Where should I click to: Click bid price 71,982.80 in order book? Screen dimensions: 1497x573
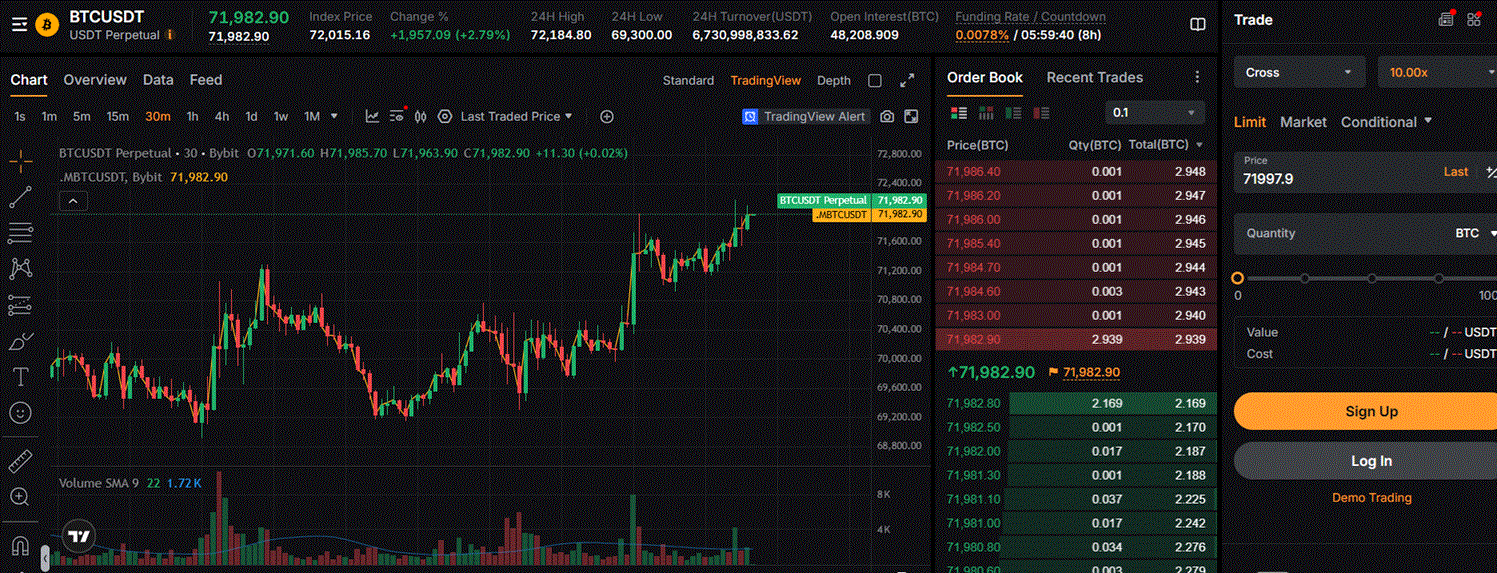[x=973, y=403]
